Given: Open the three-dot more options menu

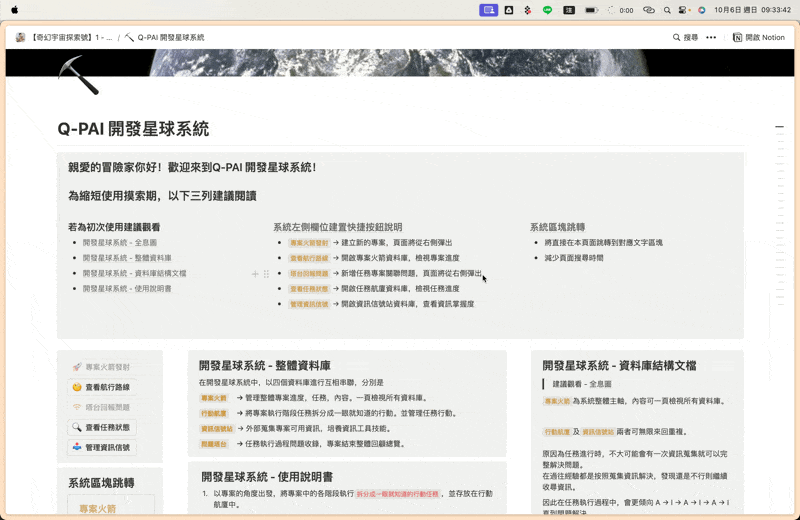Looking at the screenshot, I should 711,37.
